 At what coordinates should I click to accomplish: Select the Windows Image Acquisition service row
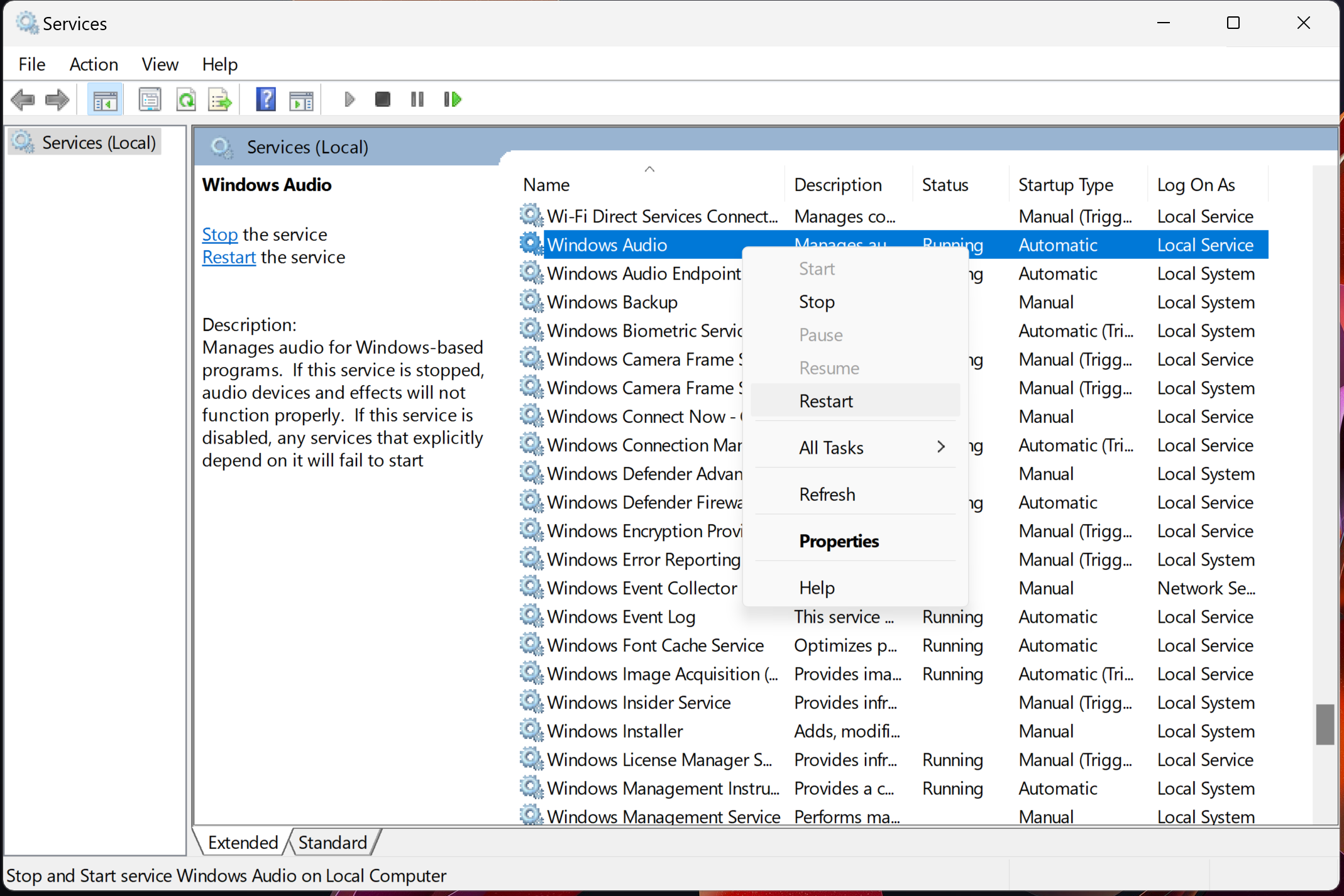pyautogui.click(x=893, y=674)
